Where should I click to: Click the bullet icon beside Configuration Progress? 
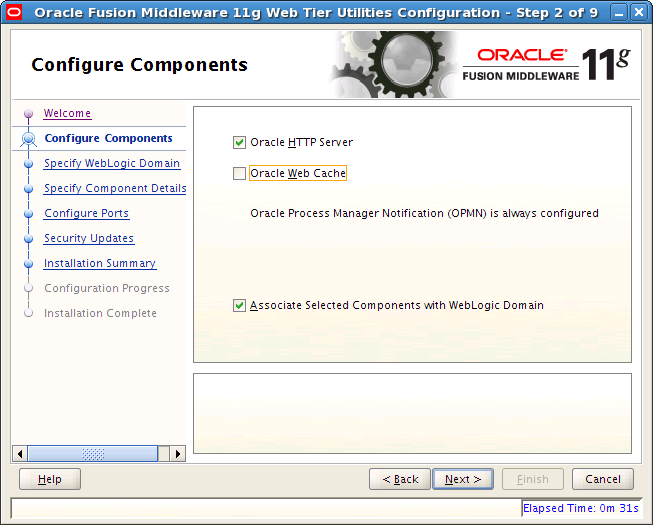(x=28, y=288)
